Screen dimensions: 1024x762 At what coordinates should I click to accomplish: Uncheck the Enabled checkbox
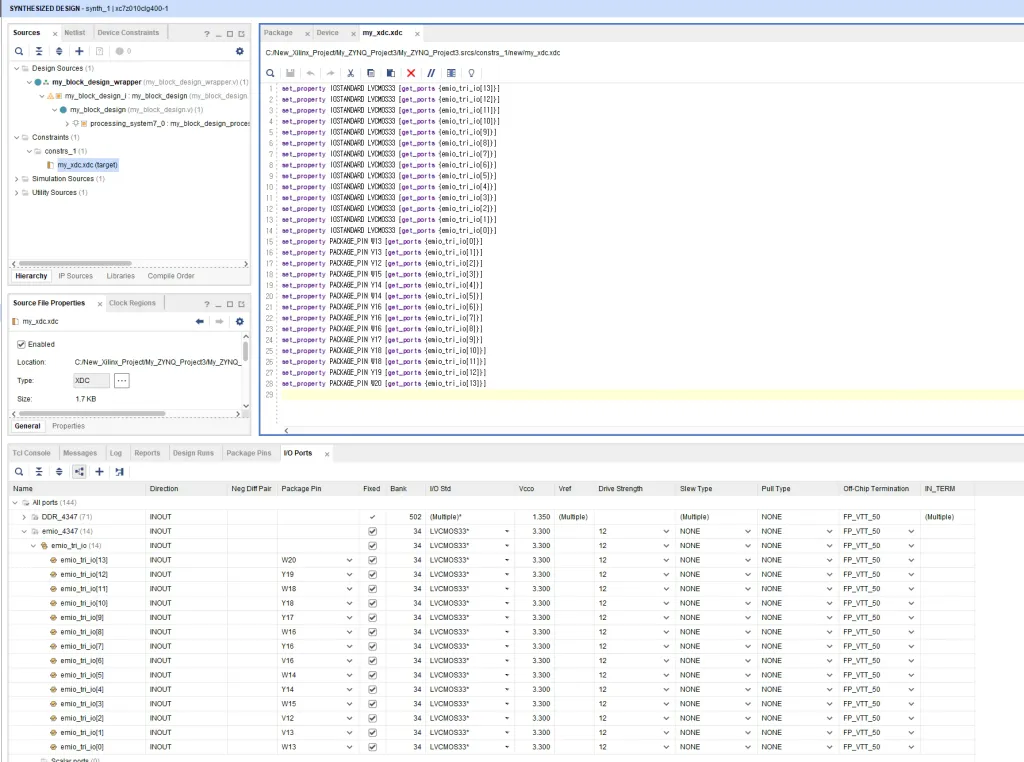(21, 344)
